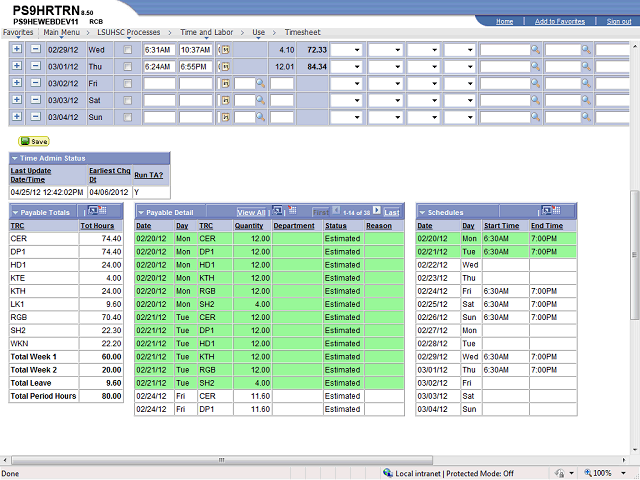
Task: Tick the checkbox on the 02/29/12 Wed row
Action: tap(128, 50)
